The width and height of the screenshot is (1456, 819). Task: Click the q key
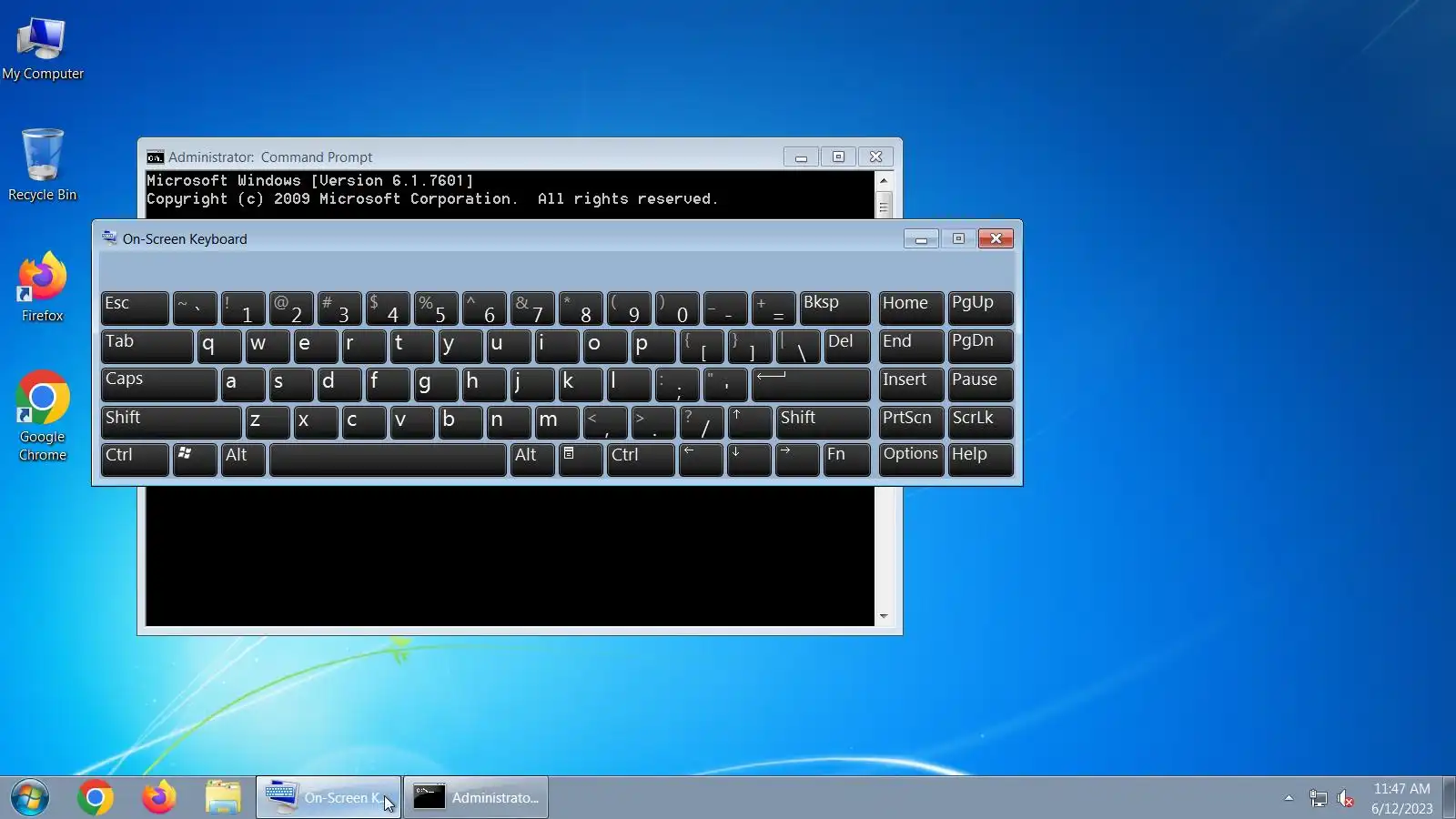[x=219, y=347]
